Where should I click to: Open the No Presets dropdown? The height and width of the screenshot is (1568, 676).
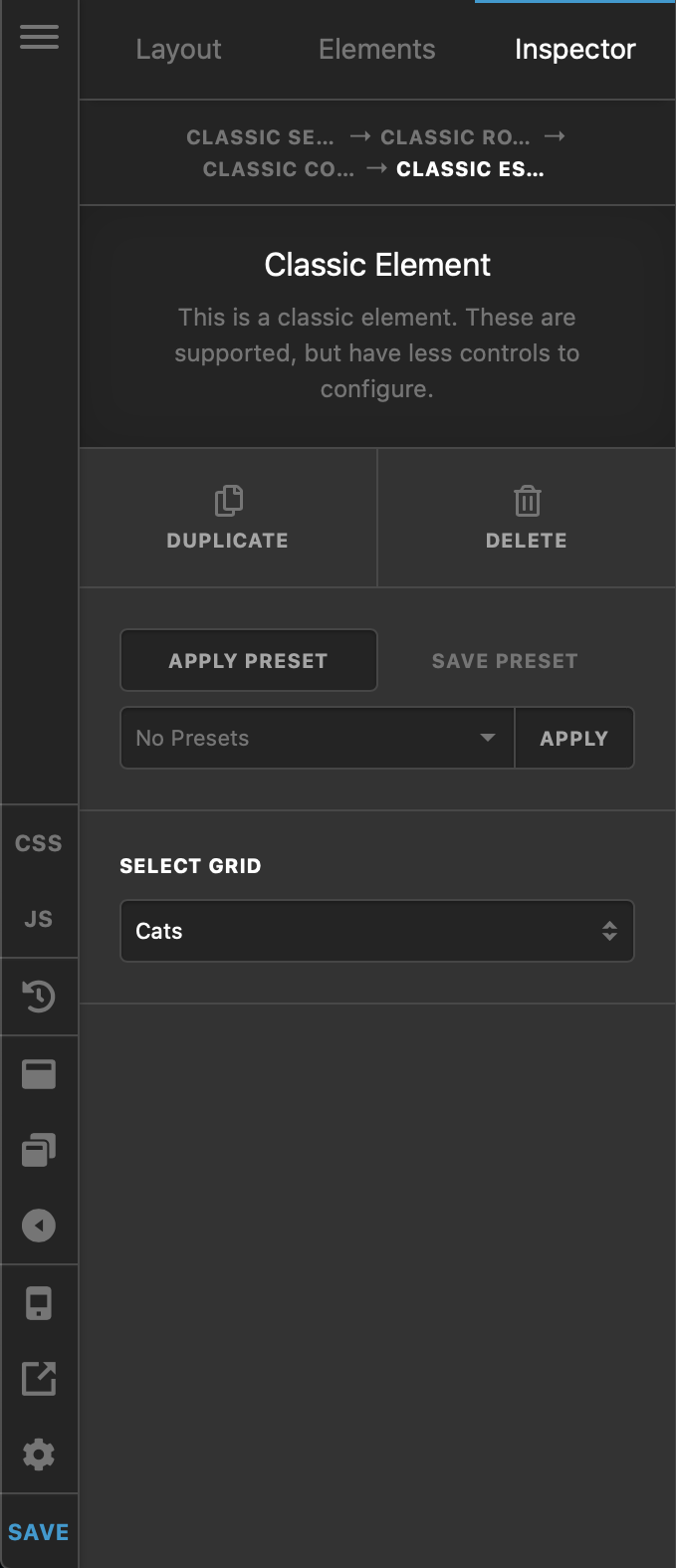coord(316,738)
